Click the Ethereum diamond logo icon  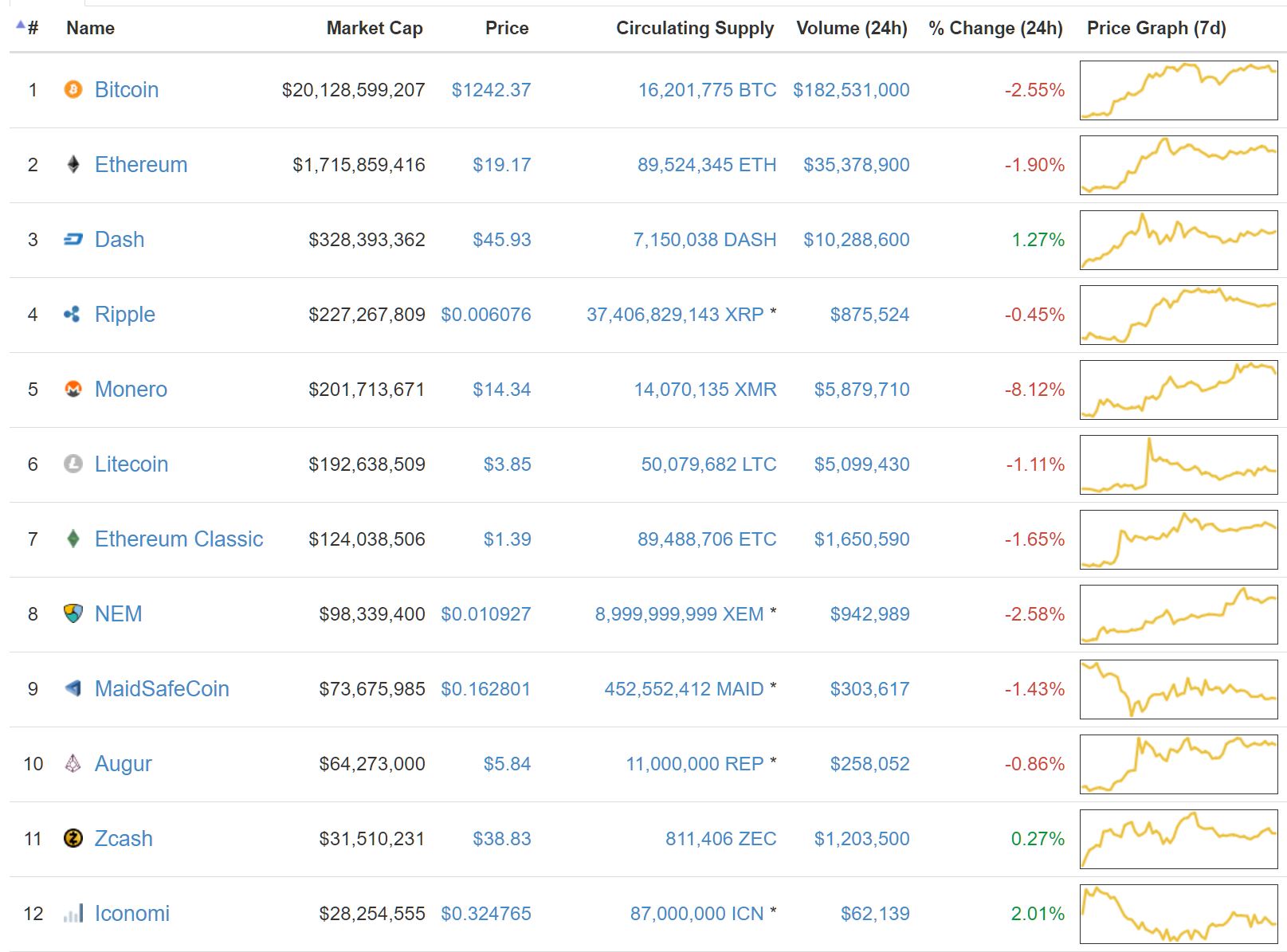tap(73, 164)
